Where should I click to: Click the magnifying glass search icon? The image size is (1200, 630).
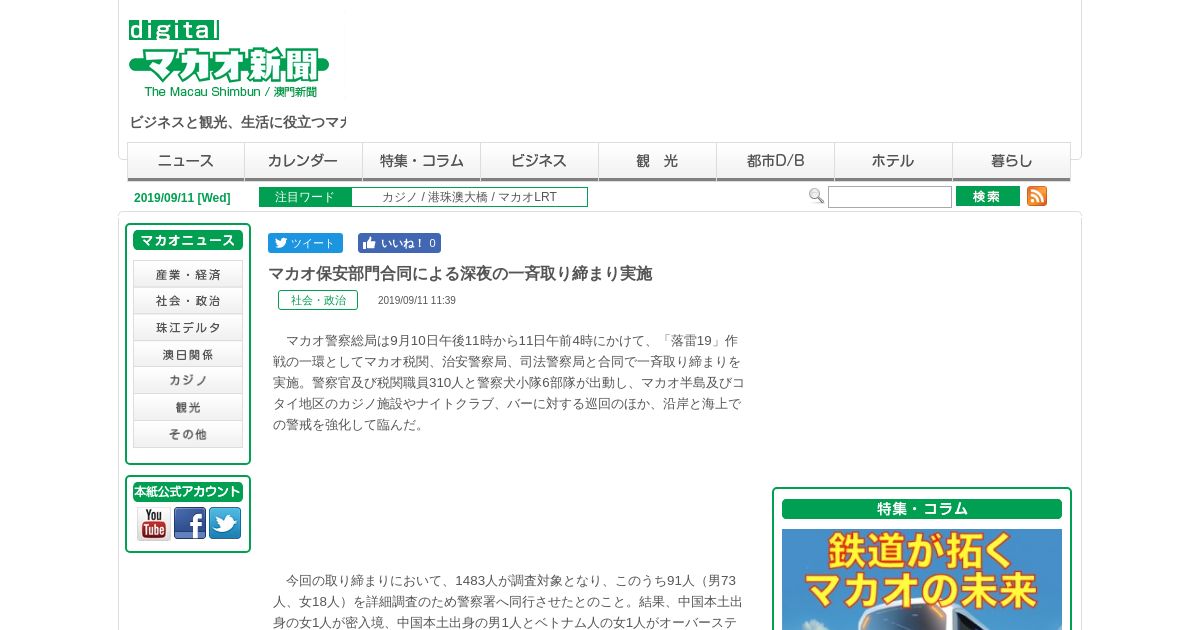pyautogui.click(x=816, y=196)
